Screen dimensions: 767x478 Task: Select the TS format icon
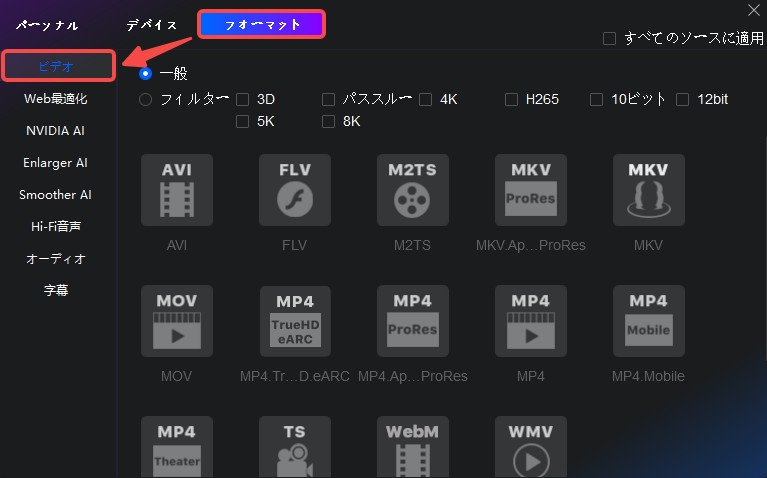point(294,447)
